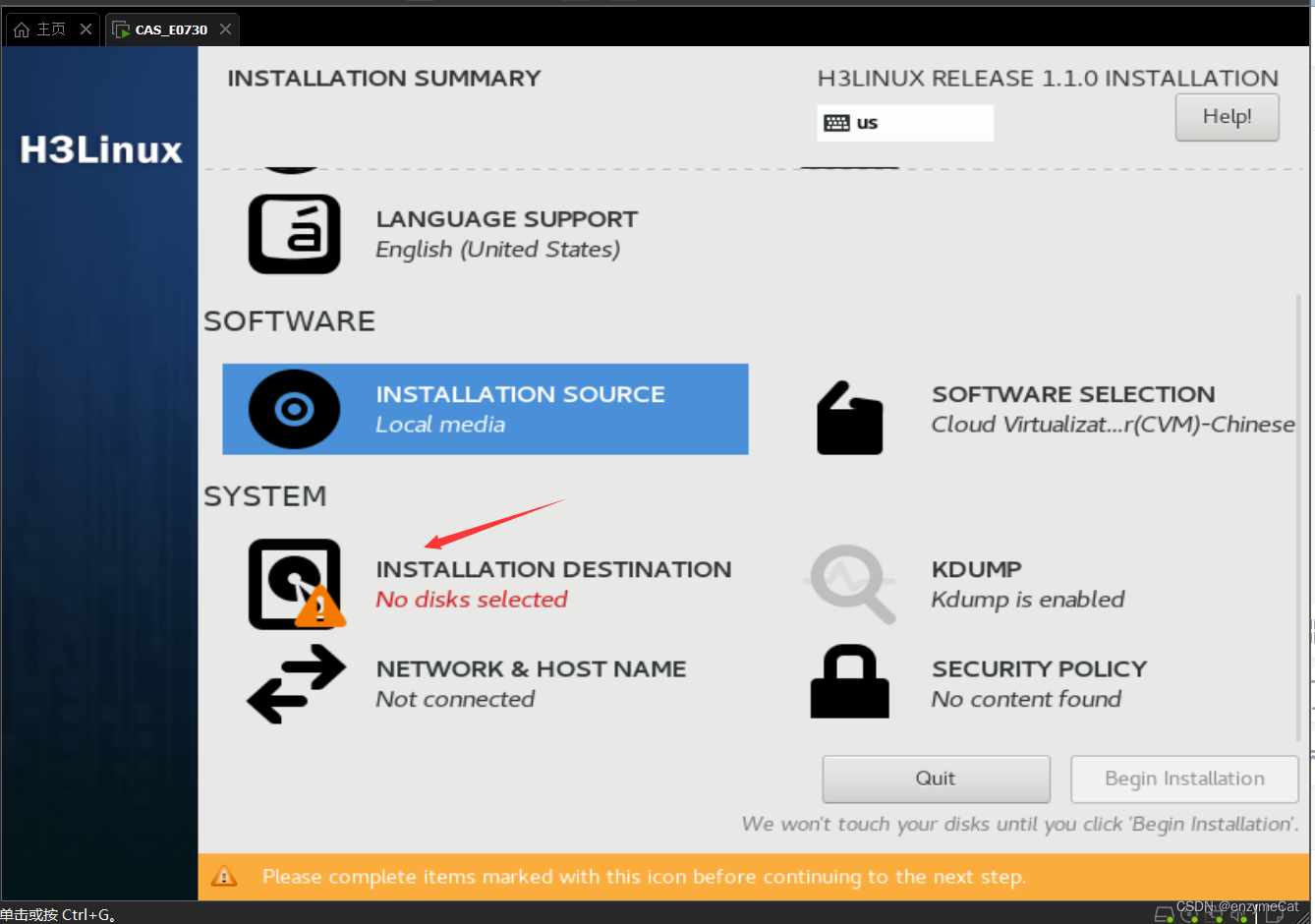Click the warning triangle in orange bar
The height and width of the screenshot is (924, 1315).
(x=224, y=876)
